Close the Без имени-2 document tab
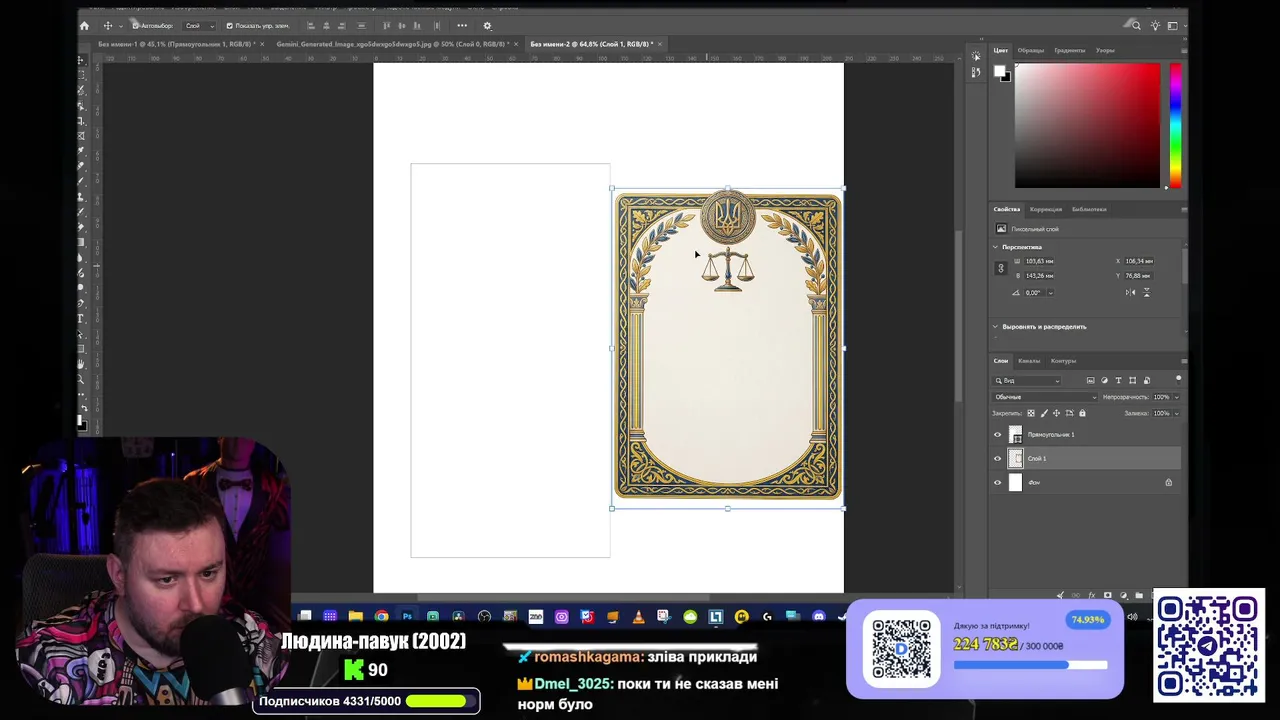1280x720 pixels. (x=661, y=44)
